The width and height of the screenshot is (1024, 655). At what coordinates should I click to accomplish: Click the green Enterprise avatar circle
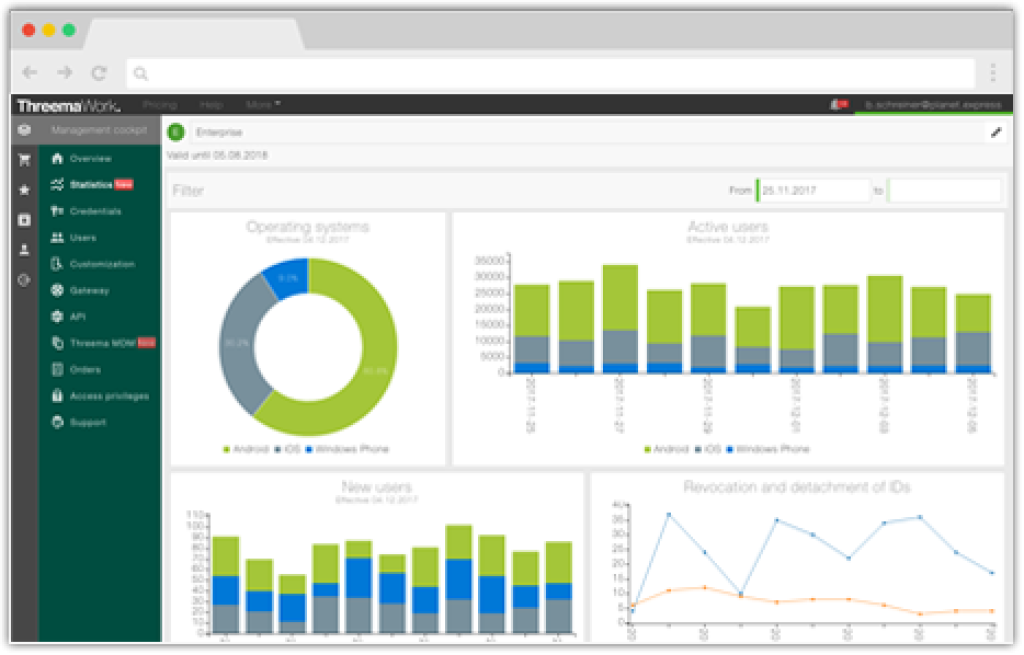[x=177, y=132]
